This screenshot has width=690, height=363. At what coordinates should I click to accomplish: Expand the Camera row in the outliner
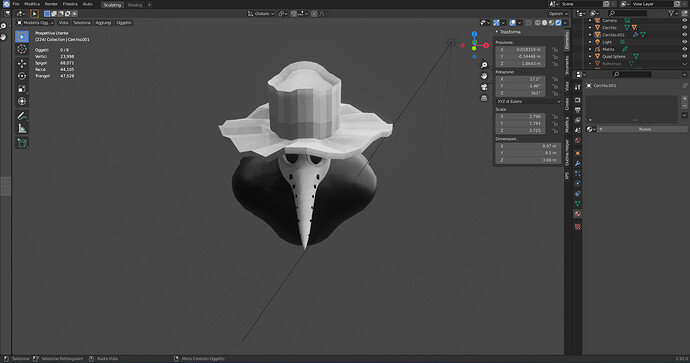(590, 20)
